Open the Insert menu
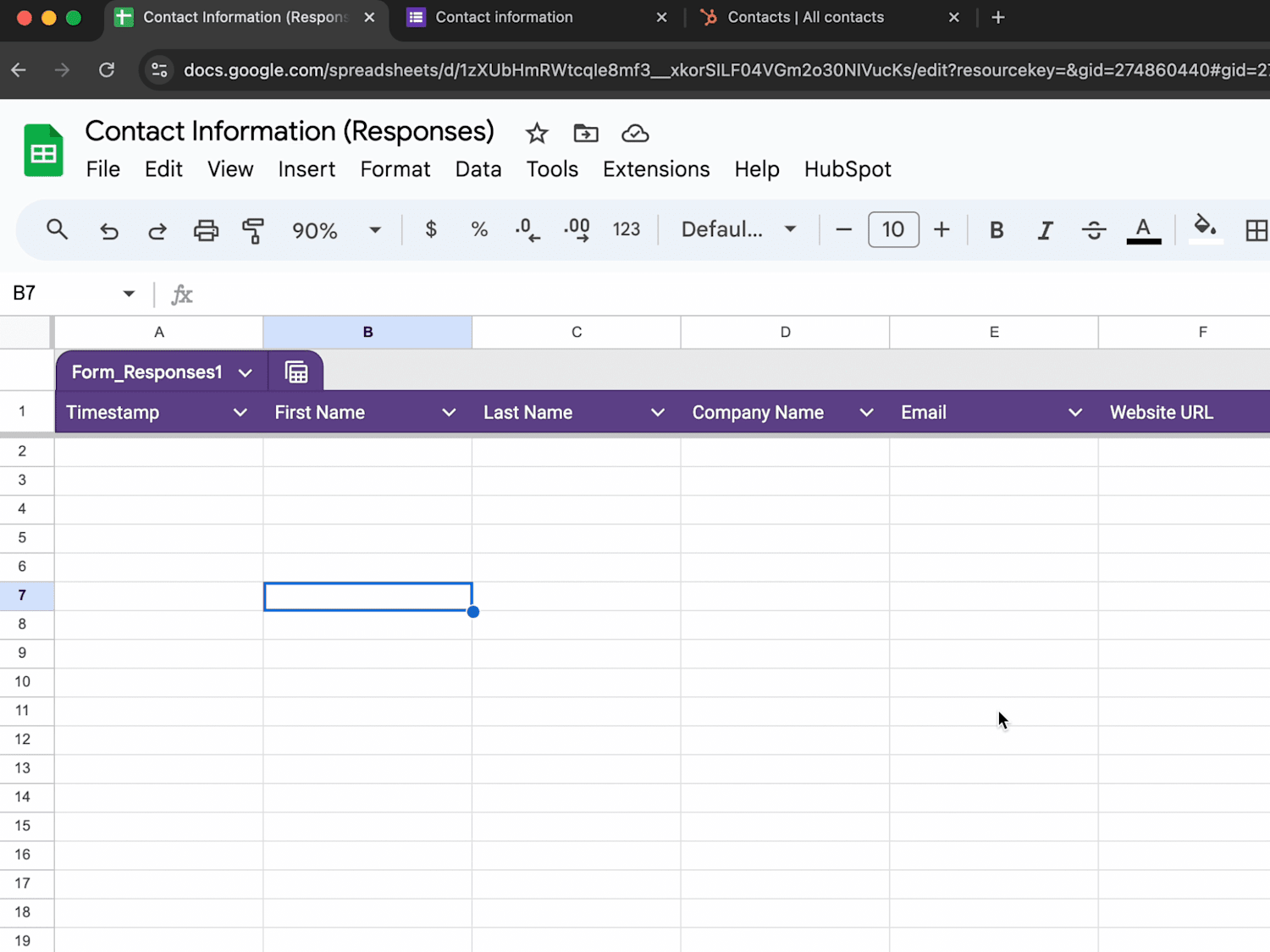 [x=306, y=169]
